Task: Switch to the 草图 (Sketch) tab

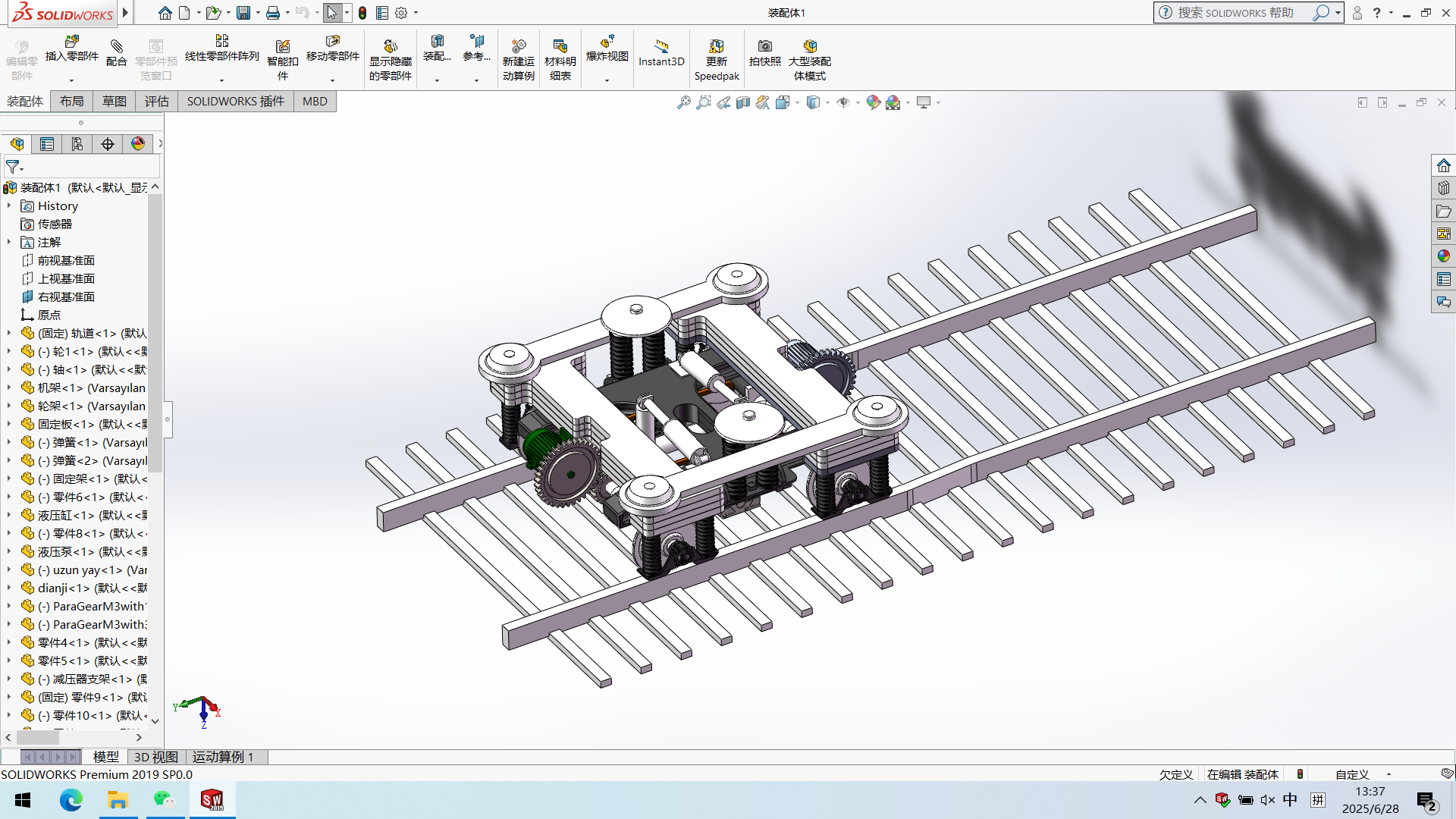Action: 115,102
